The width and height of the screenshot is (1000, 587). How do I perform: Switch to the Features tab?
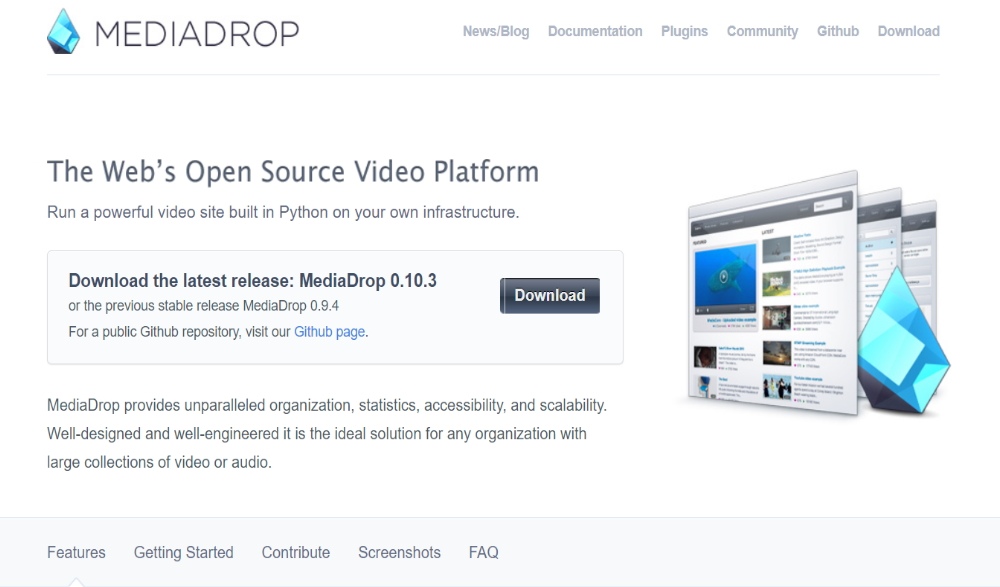click(x=77, y=553)
